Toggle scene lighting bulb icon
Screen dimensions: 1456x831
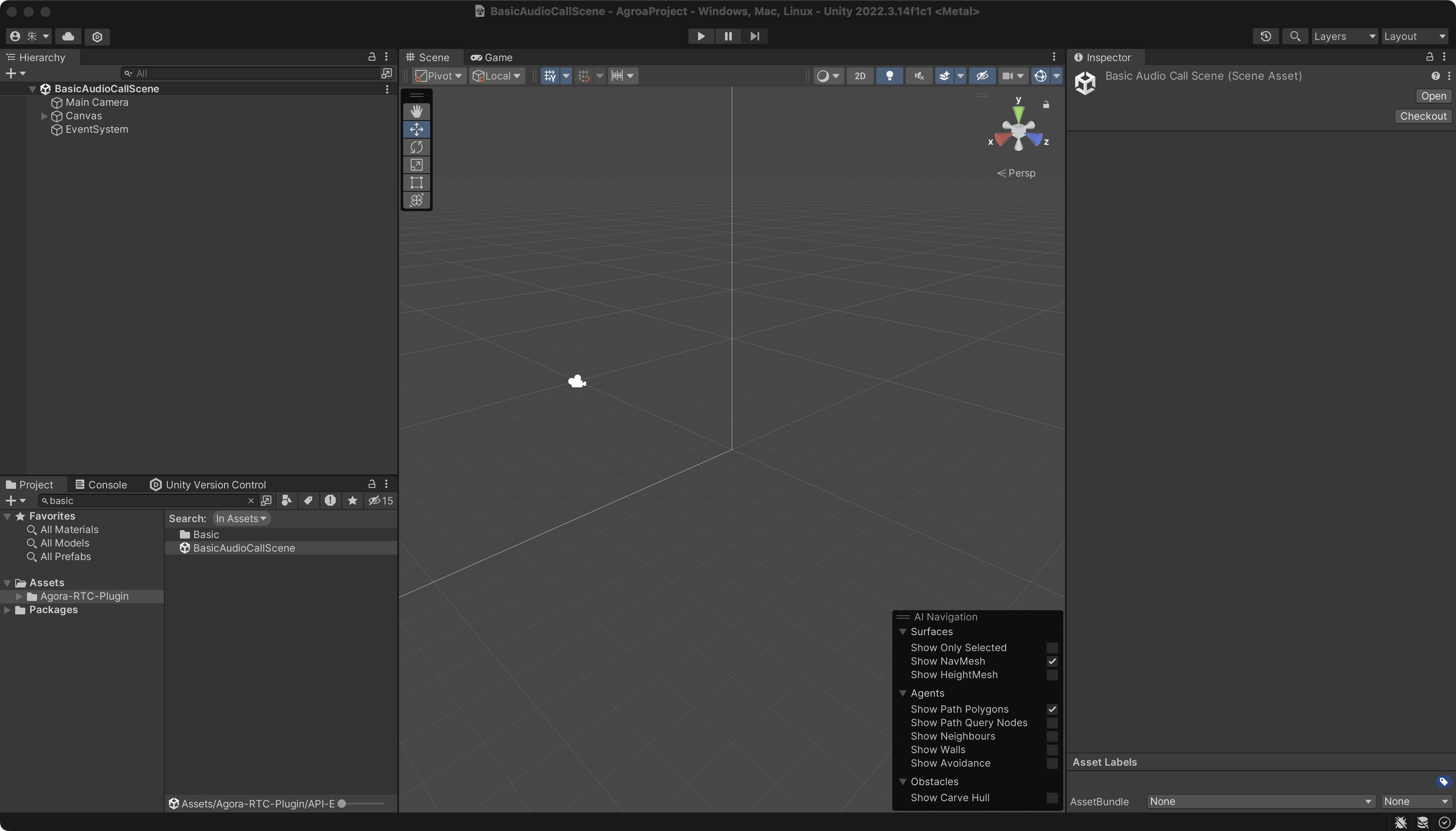click(889, 76)
